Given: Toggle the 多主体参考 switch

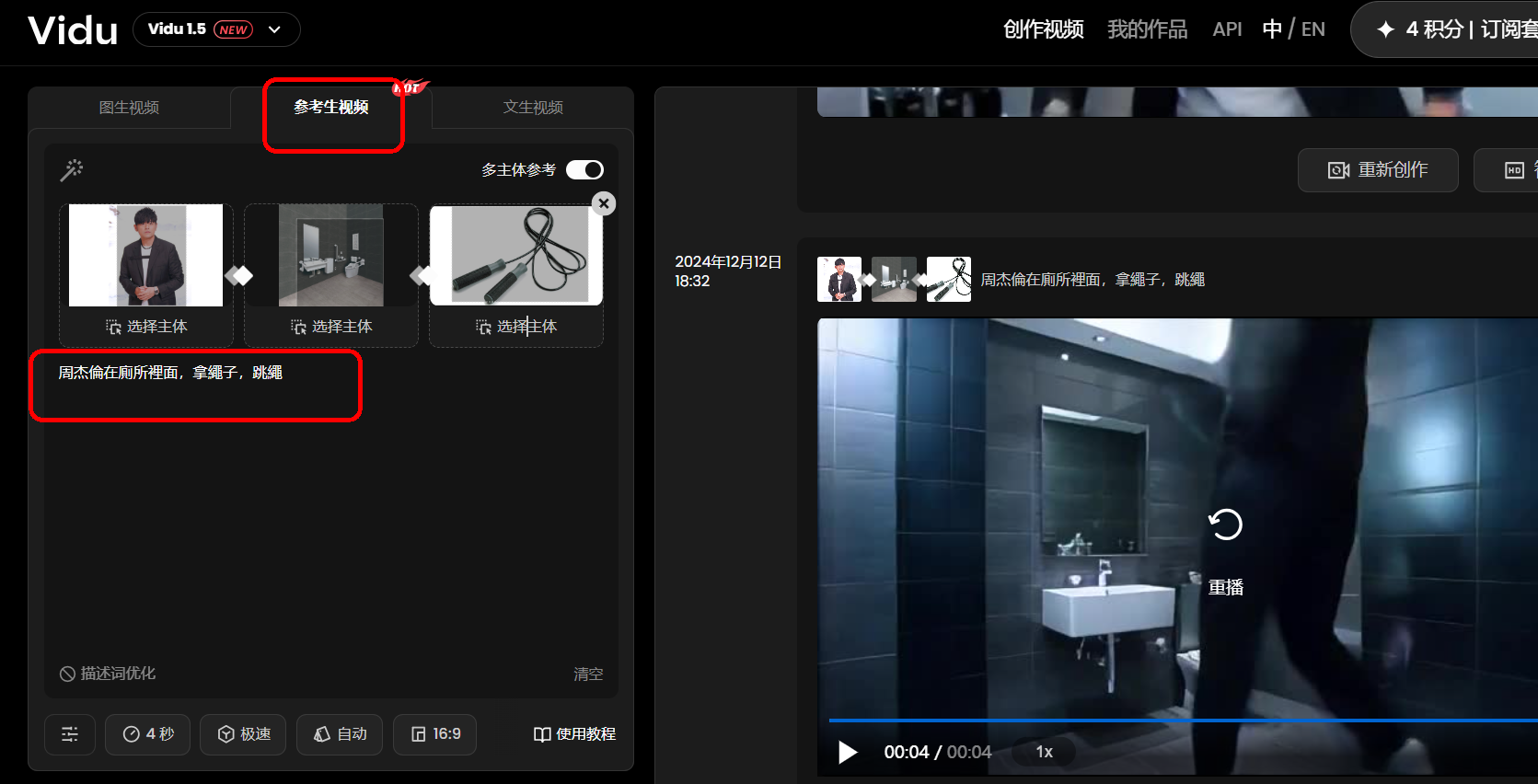Looking at the screenshot, I should [584, 170].
